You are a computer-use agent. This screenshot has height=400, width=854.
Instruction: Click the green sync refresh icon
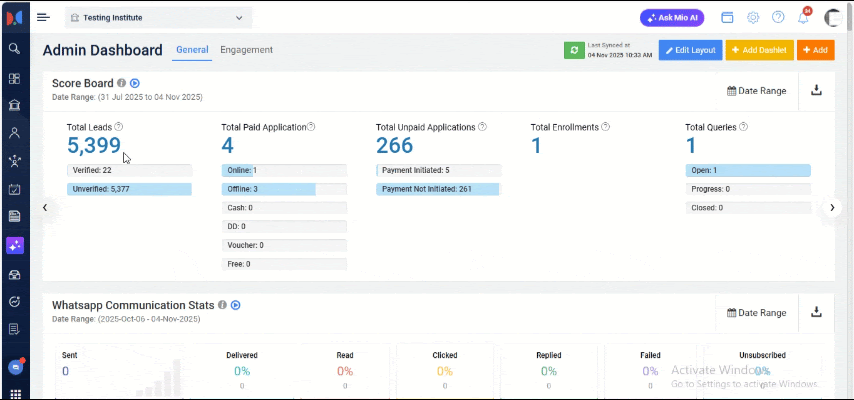tap(574, 50)
